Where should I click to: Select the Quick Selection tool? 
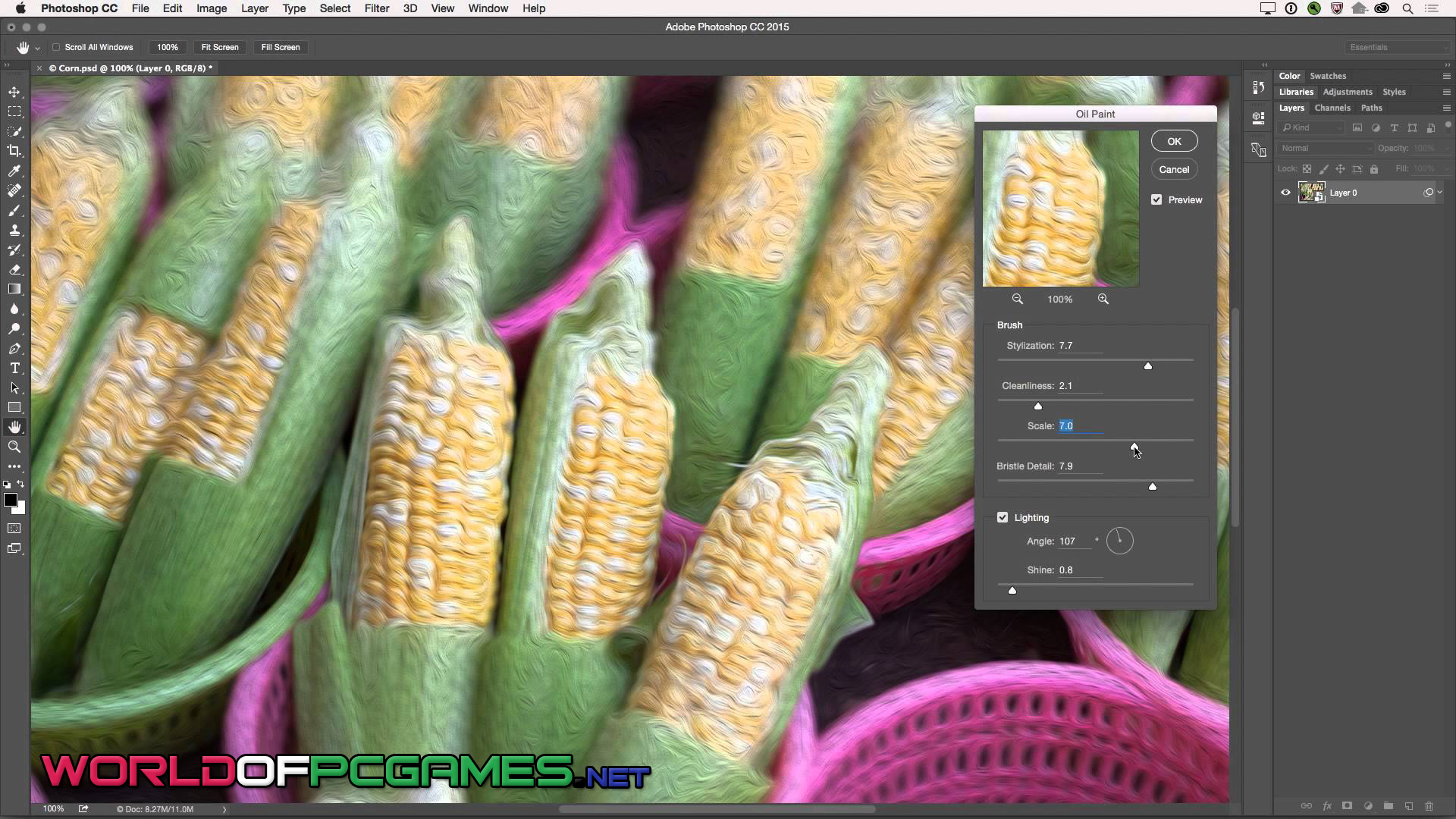(14, 131)
